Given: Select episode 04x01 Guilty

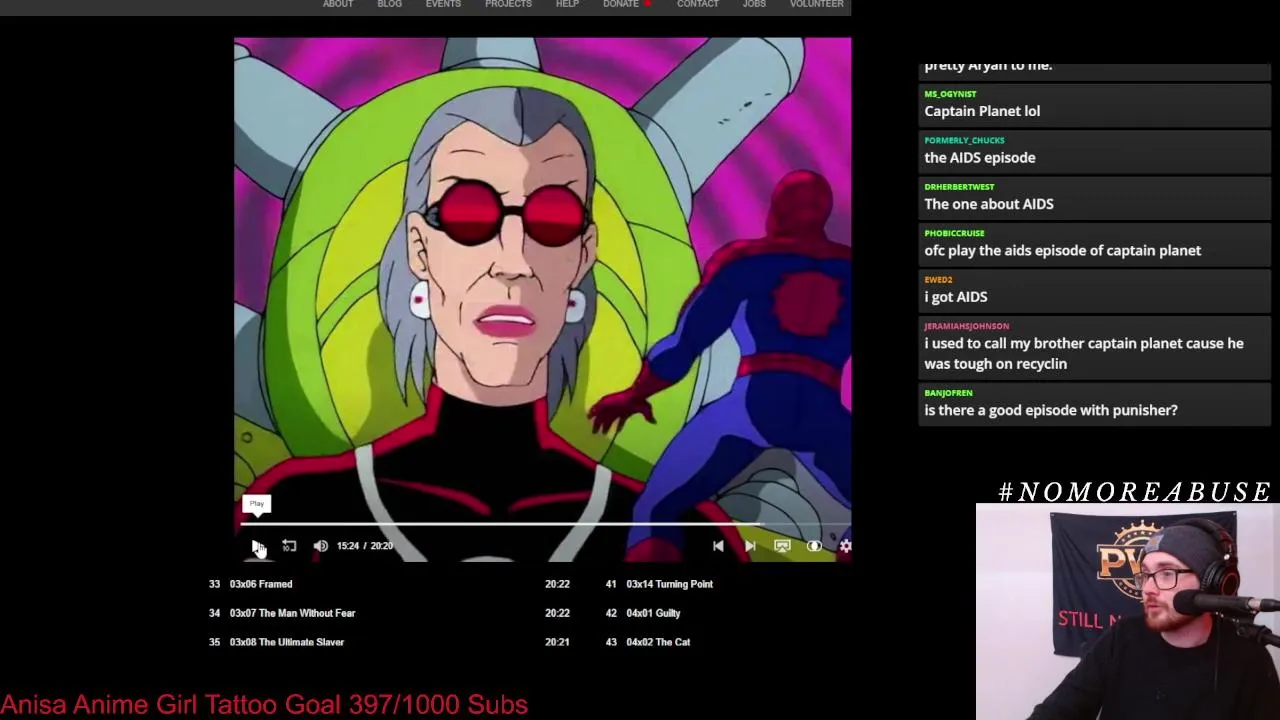Looking at the screenshot, I should coord(653,613).
